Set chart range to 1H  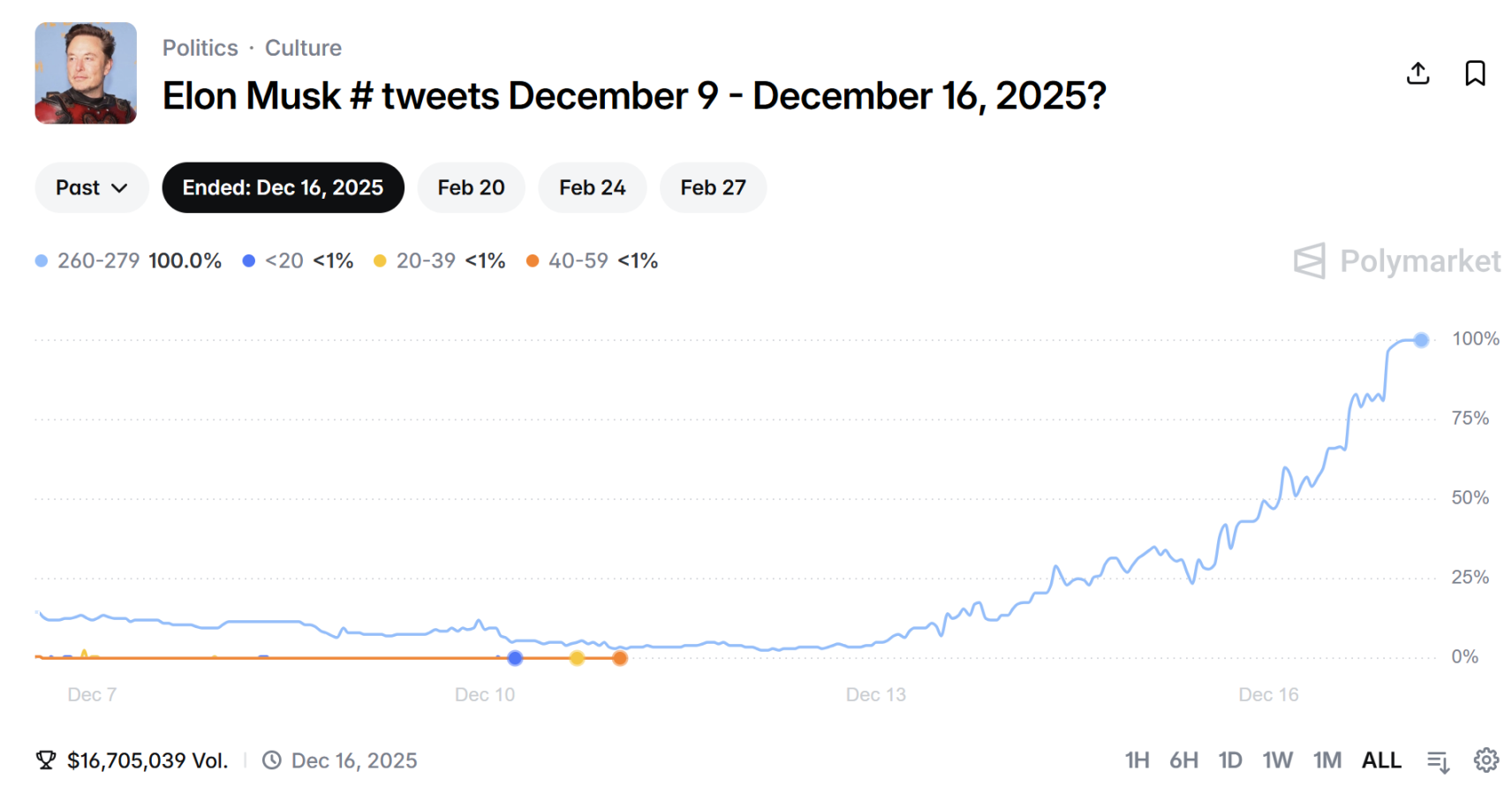tap(1137, 760)
